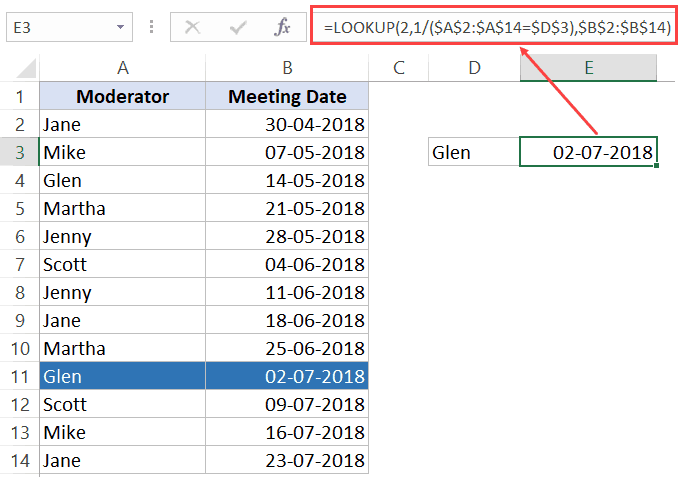This screenshot has height=477, width=678.
Task: Click the Meeting Date header cell
Action: 287,96
